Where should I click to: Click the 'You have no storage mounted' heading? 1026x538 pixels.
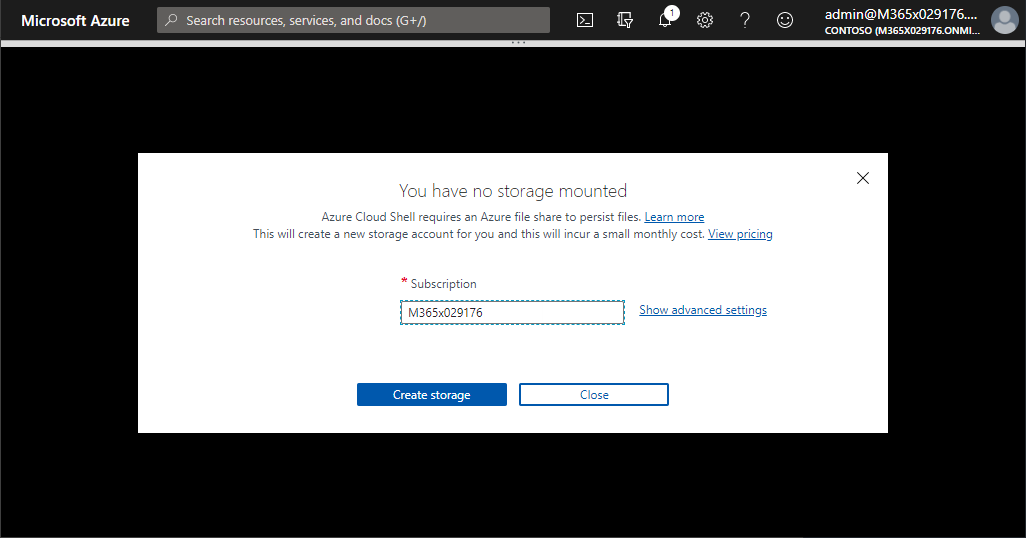coord(513,190)
